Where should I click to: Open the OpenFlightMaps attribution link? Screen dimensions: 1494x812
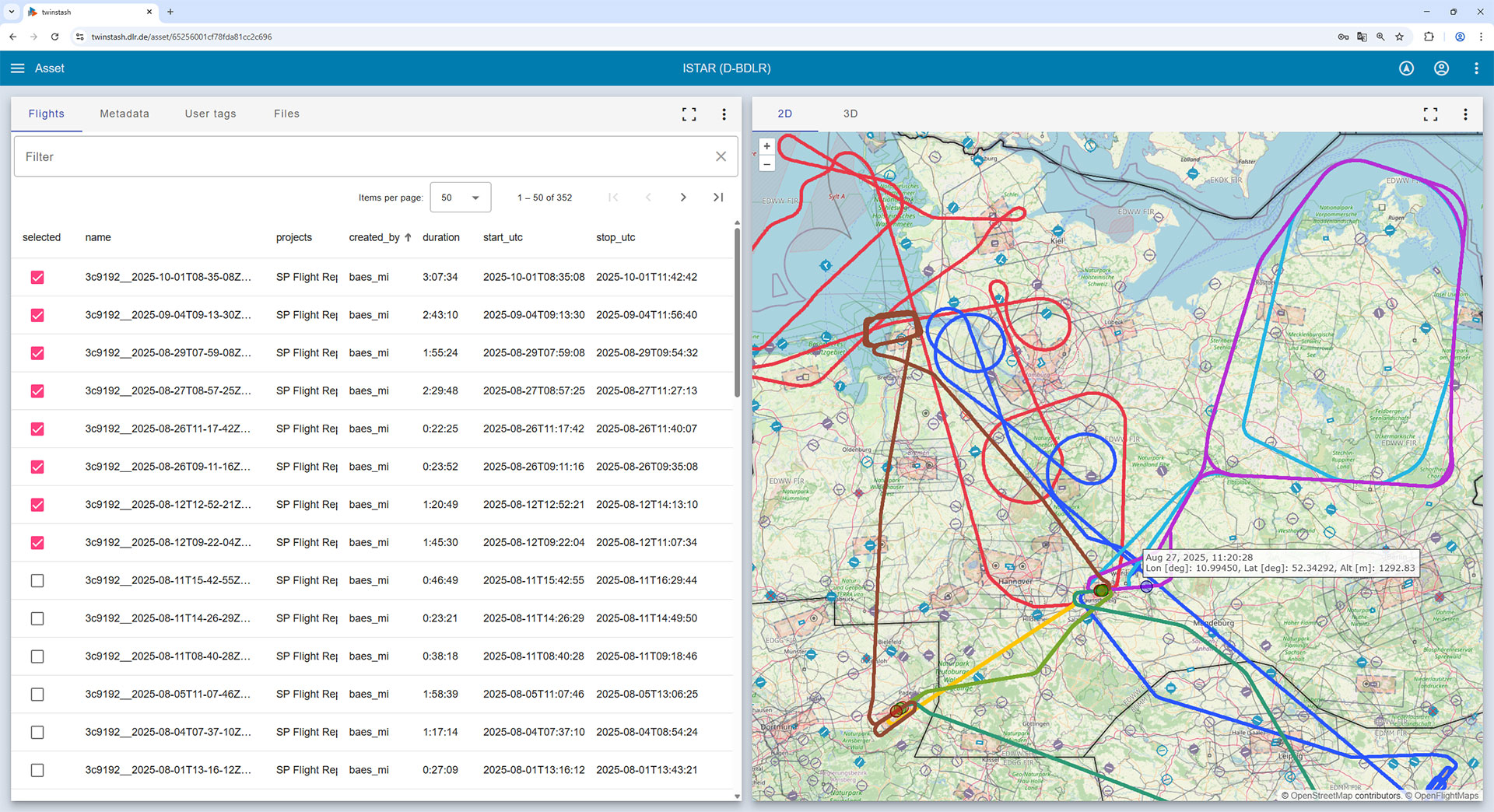[x=1446, y=796]
